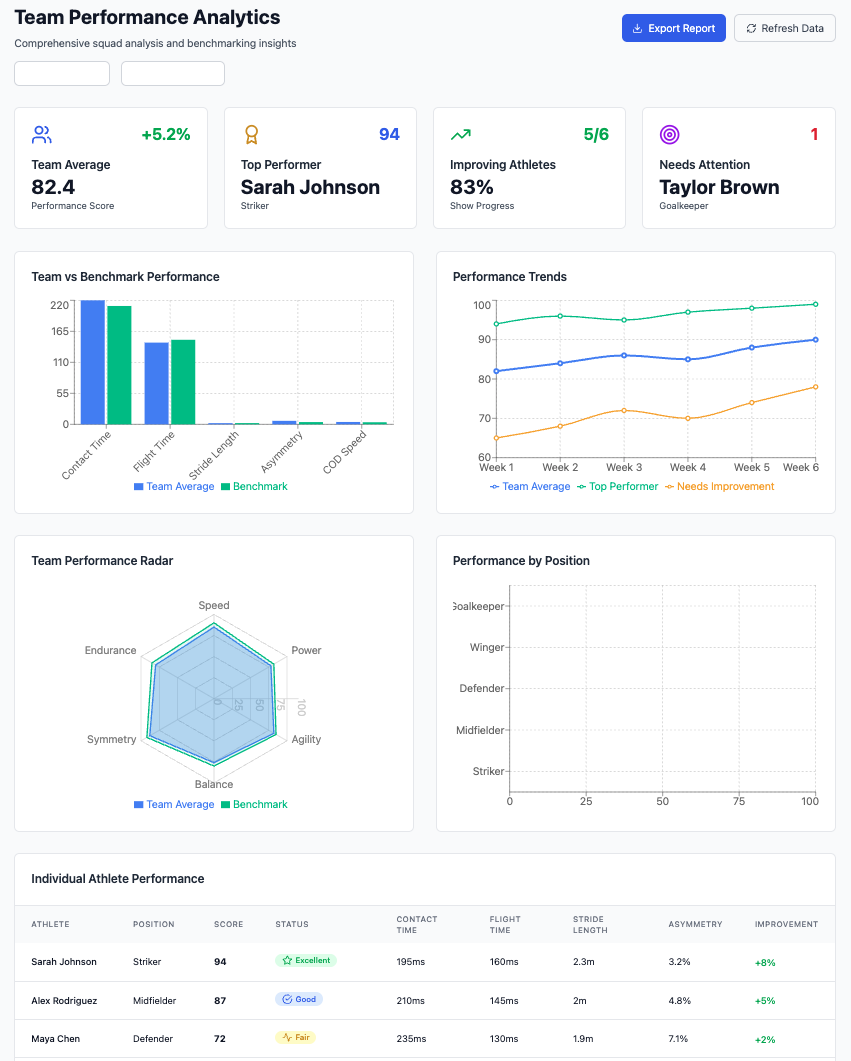Select Maya Chen in the athlete table
Image resolution: width=851 pixels, height=1061 pixels.
pyautogui.click(x=55, y=1039)
